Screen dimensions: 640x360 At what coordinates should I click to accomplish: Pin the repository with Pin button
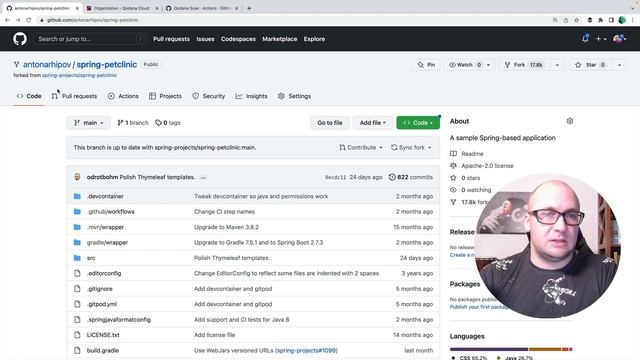pyautogui.click(x=426, y=65)
